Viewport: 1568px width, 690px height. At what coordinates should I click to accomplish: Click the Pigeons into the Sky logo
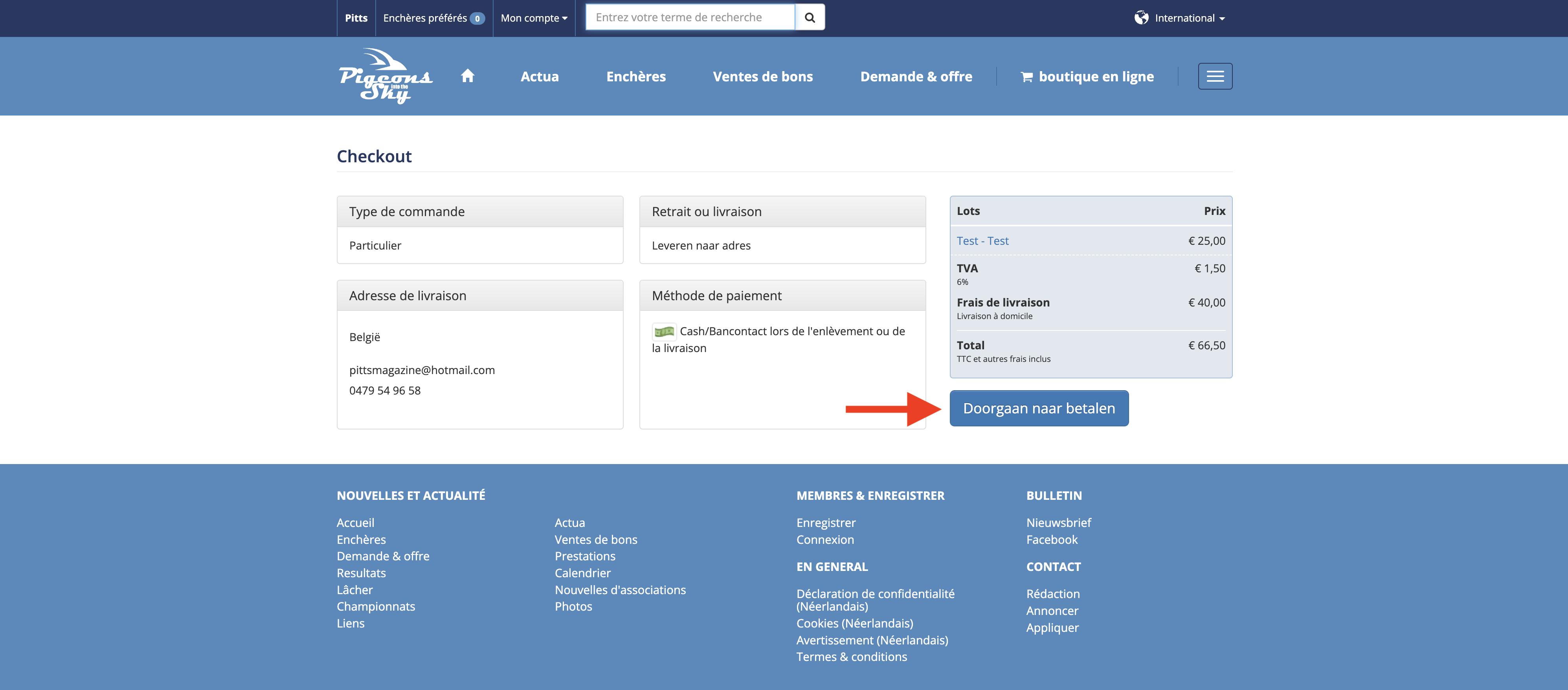[386, 76]
